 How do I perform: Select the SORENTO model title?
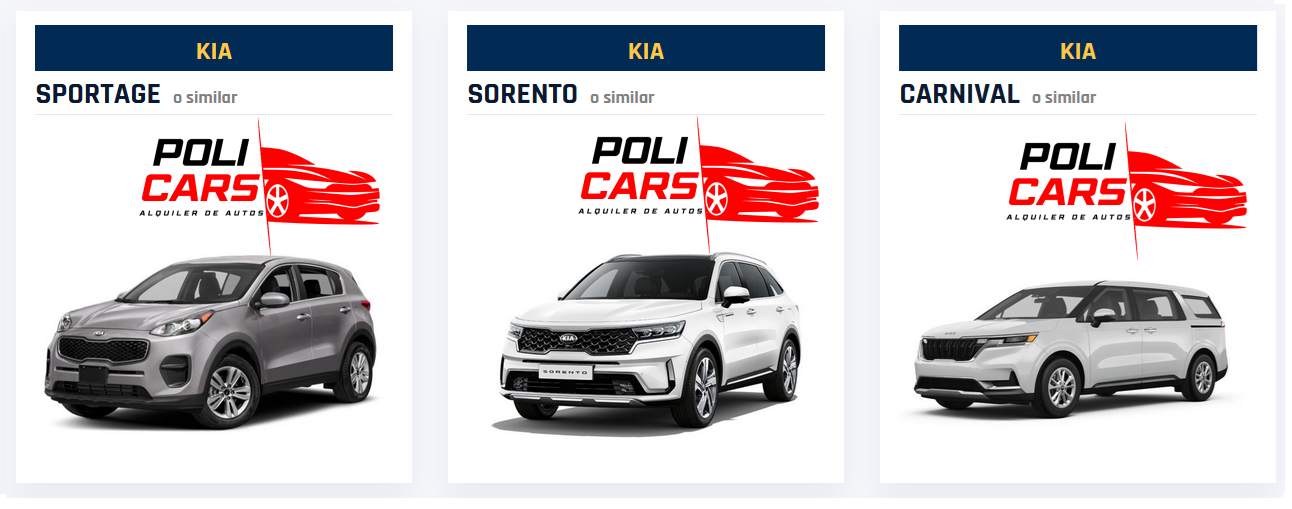523,94
